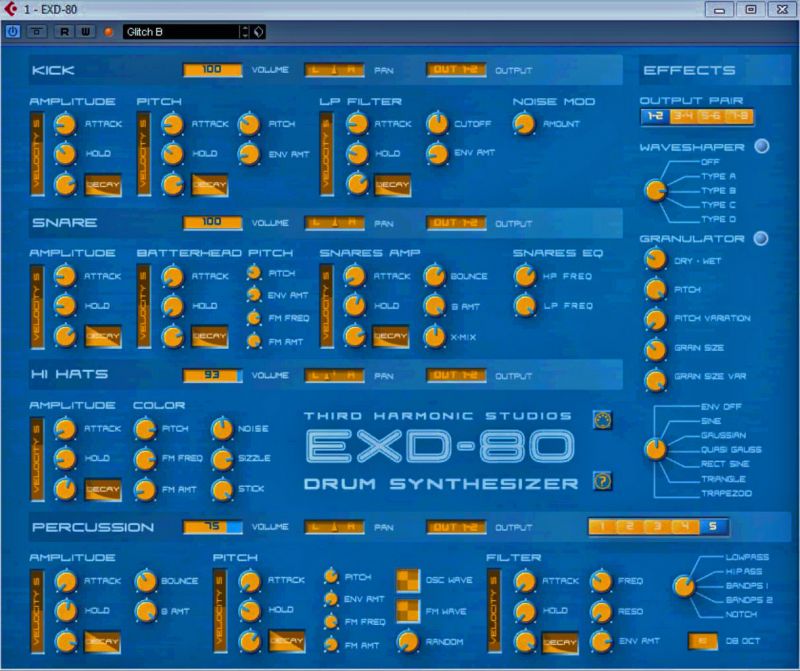The width and height of the screenshot is (800, 671).
Task: Click the Hi Hats Stick knob
Action: tap(222, 490)
